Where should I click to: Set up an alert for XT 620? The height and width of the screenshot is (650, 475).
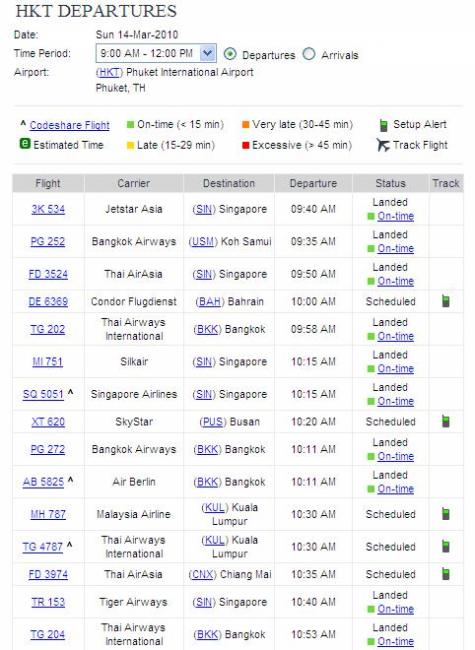coord(446,421)
